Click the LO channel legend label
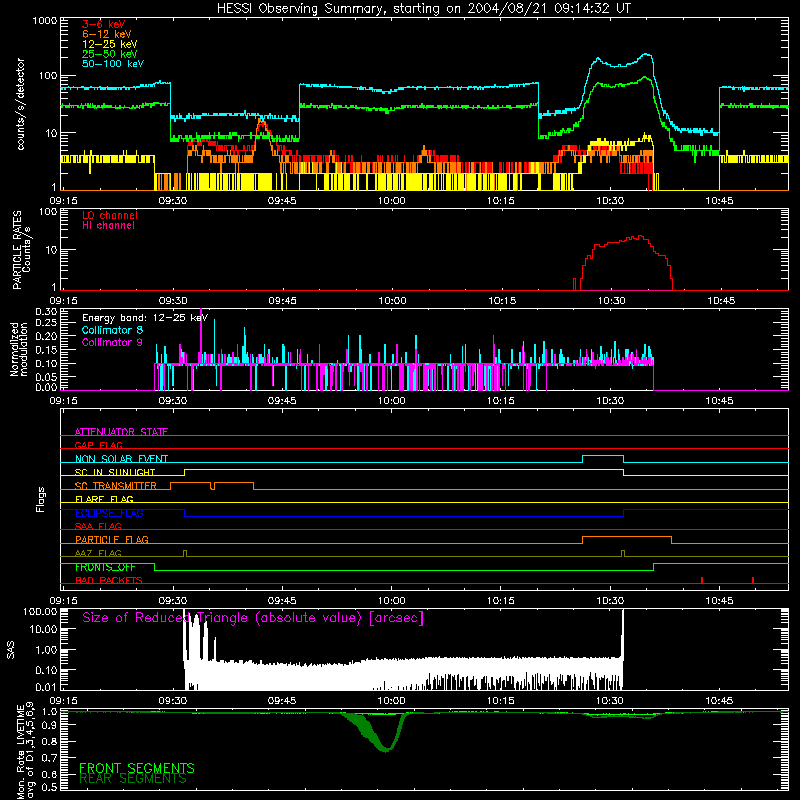 click(x=110, y=215)
